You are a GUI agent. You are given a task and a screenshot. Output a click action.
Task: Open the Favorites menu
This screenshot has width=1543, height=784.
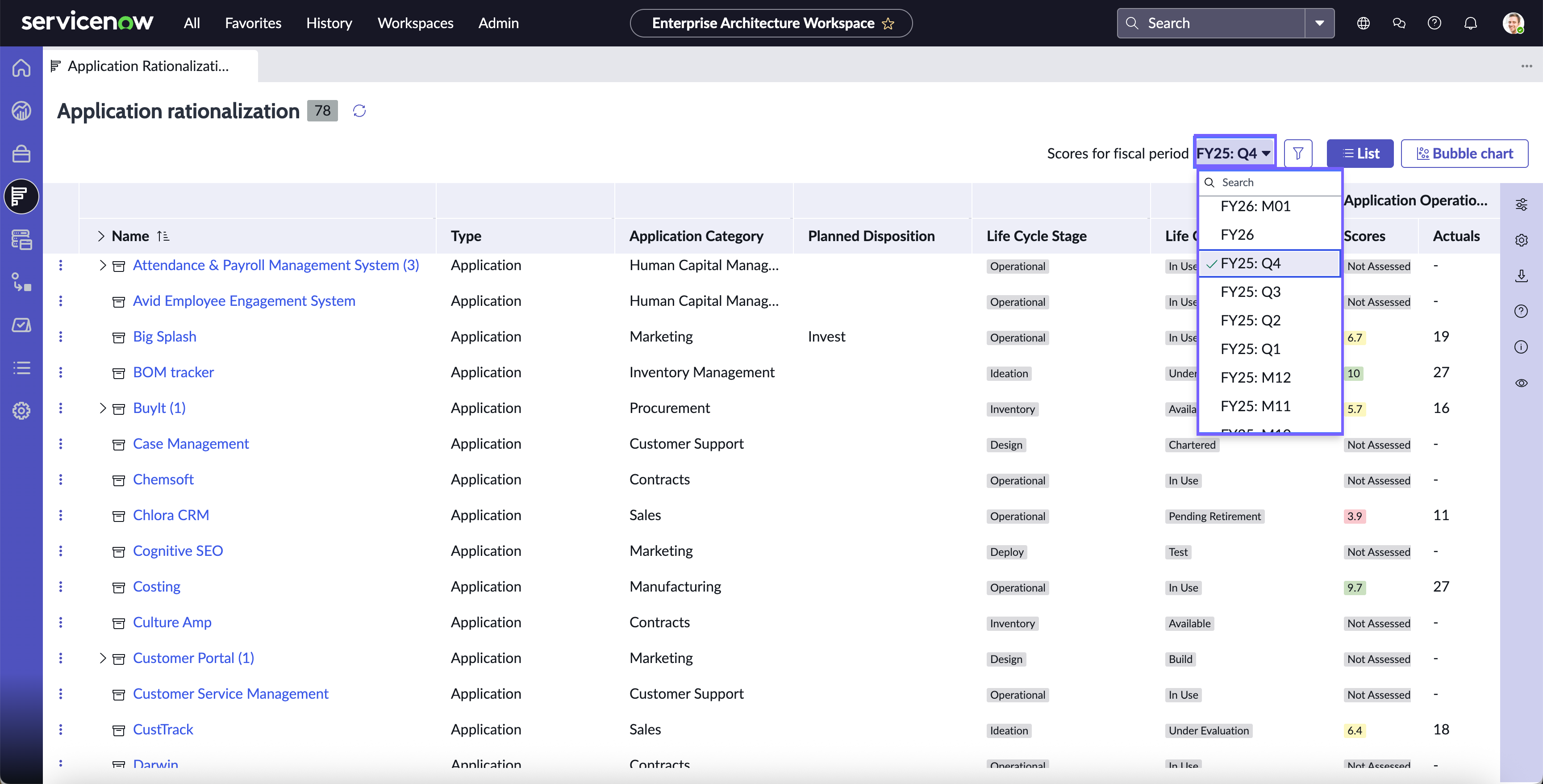(x=253, y=23)
